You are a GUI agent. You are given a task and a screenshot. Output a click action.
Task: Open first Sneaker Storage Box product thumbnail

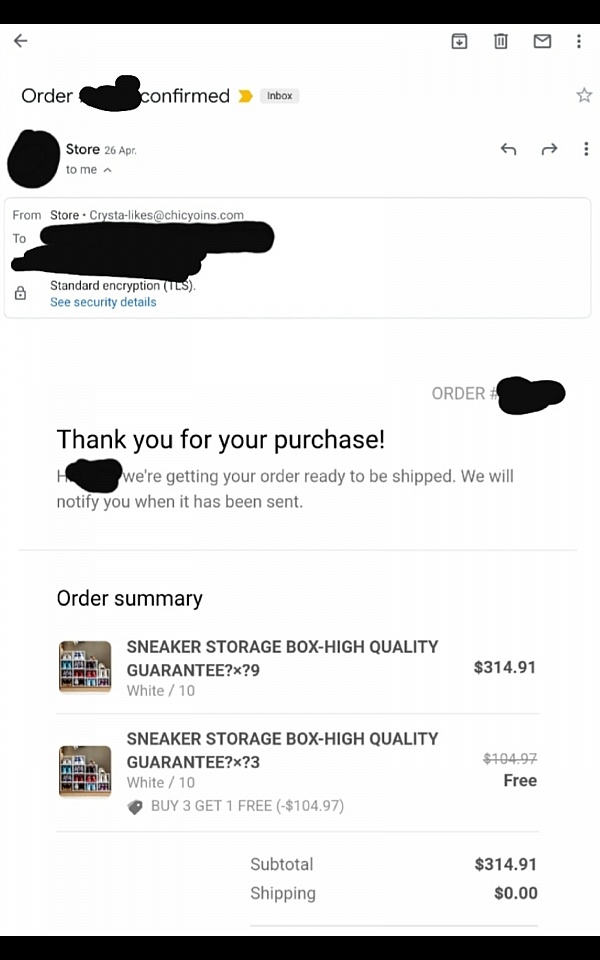point(85,667)
